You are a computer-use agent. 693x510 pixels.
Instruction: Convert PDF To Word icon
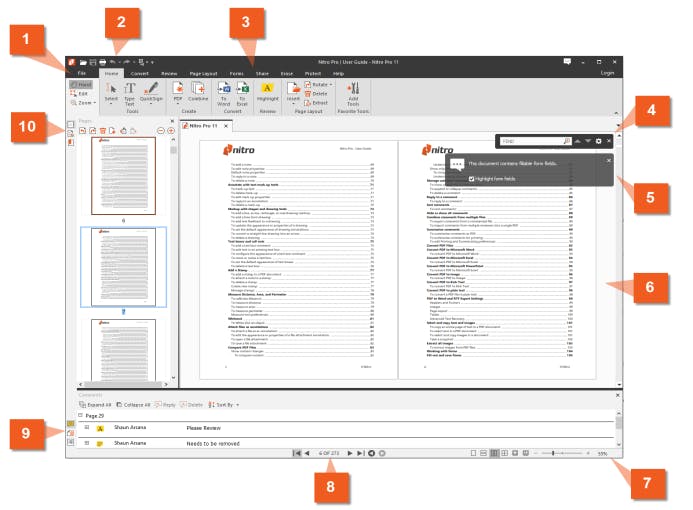point(224,93)
